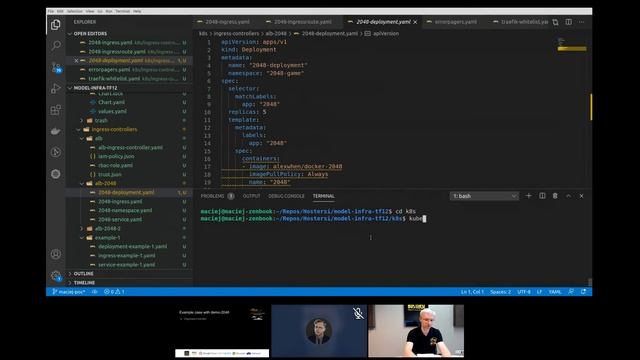Image resolution: width=640 pixels, height=360 pixels.
Task: Open rbac-role.yaml in the file tree
Action: [x=115, y=165]
